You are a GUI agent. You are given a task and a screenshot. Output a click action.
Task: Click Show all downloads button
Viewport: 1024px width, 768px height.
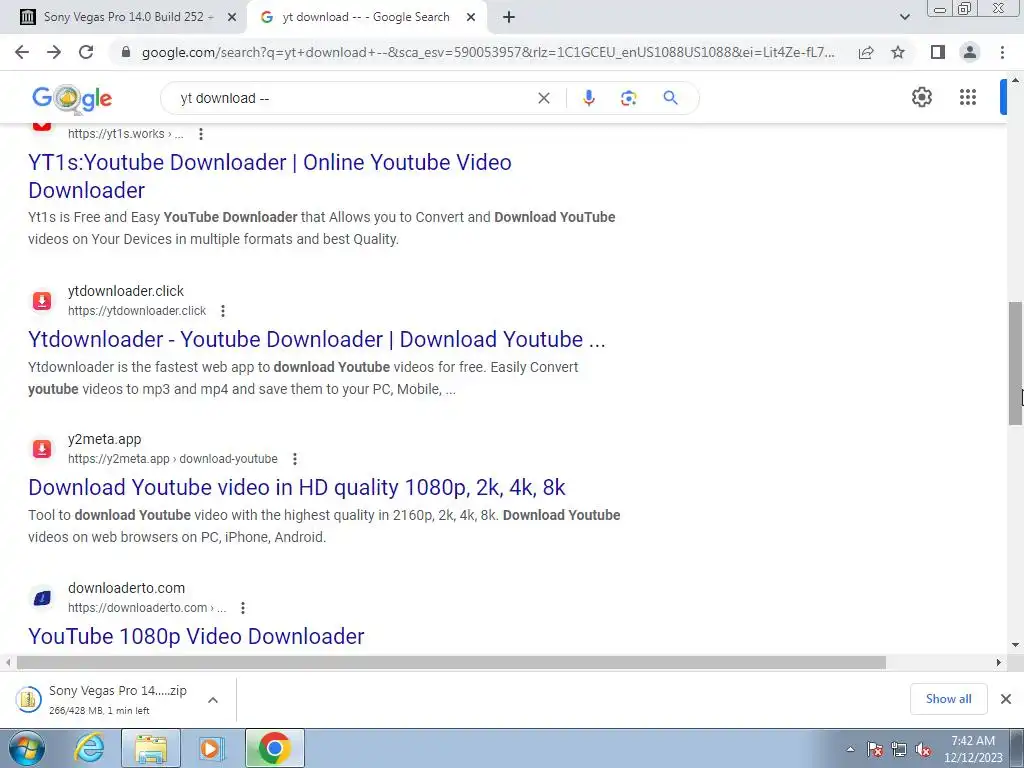click(x=948, y=699)
